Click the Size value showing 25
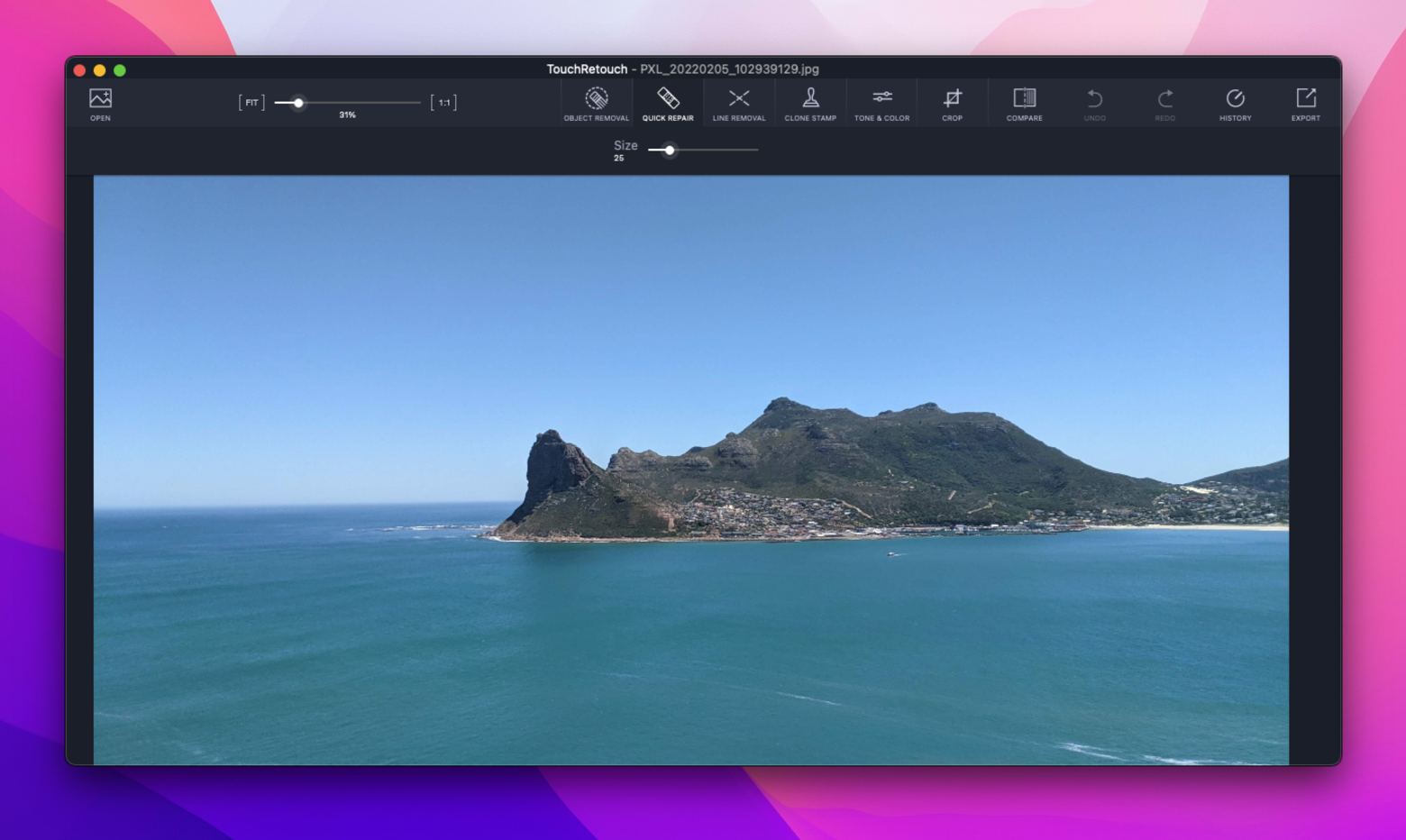The height and width of the screenshot is (840, 1406). point(617,157)
